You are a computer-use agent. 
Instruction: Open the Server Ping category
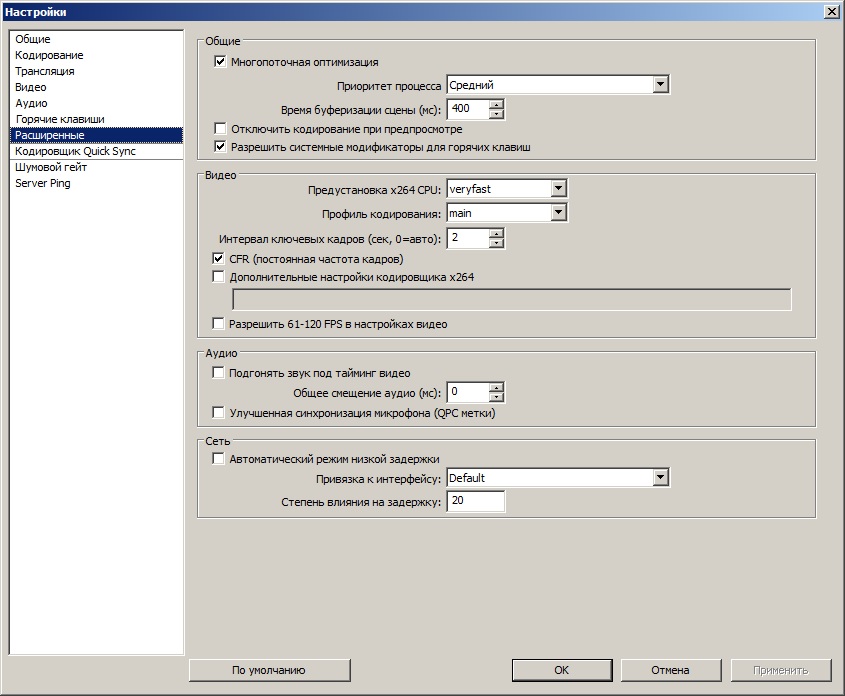tap(96, 183)
